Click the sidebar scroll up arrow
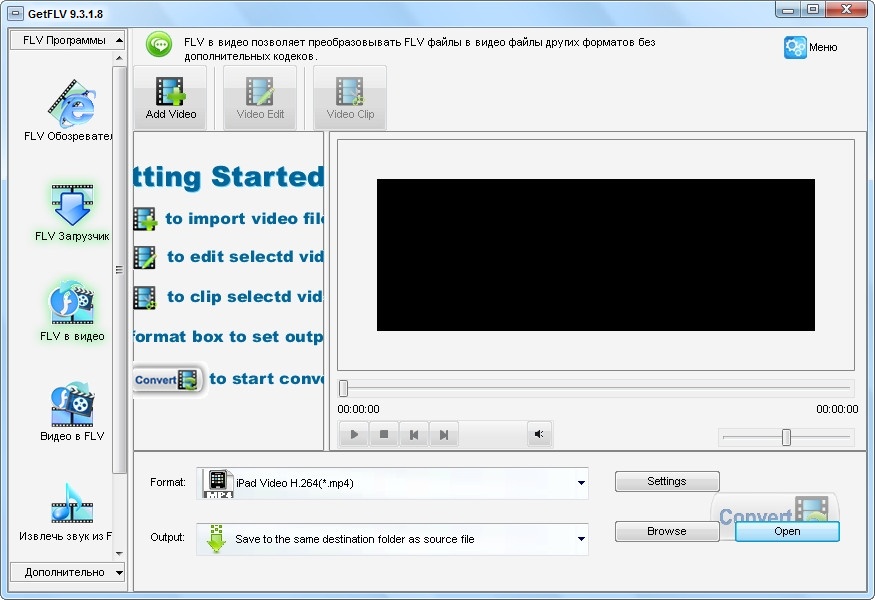This screenshot has width=875, height=600. pyautogui.click(x=119, y=57)
